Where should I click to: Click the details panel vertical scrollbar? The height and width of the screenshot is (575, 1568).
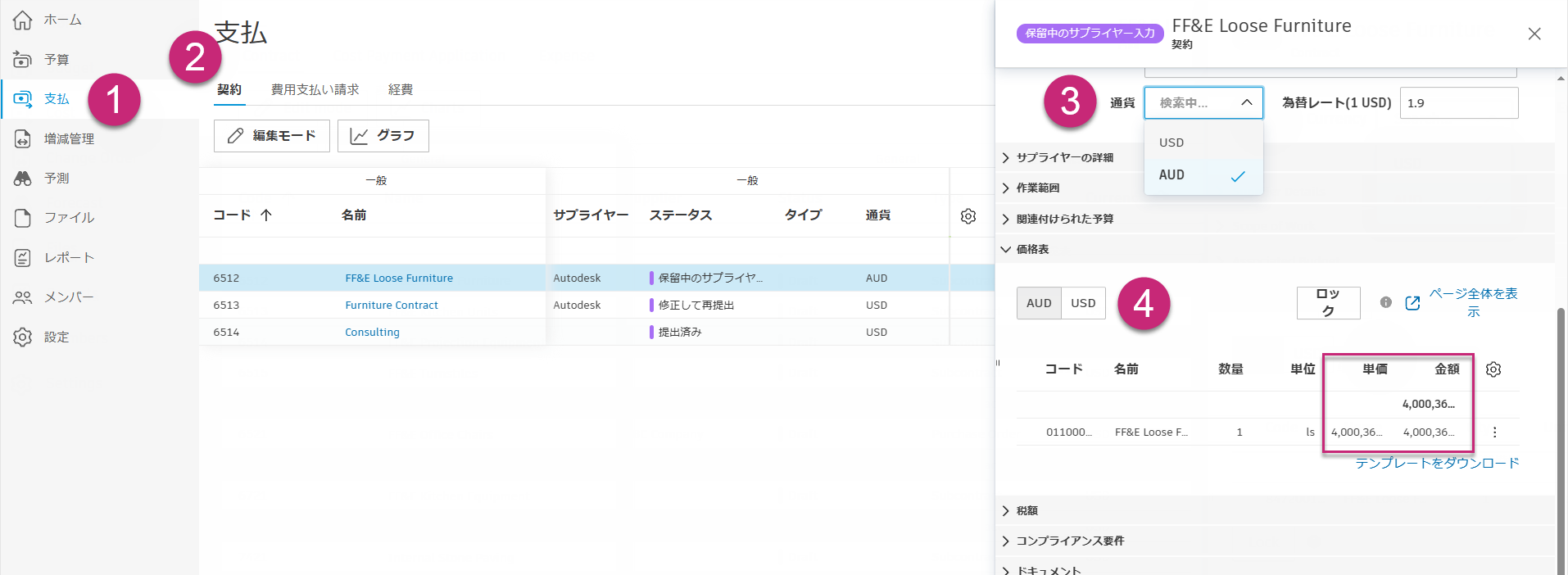(1561, 442)
